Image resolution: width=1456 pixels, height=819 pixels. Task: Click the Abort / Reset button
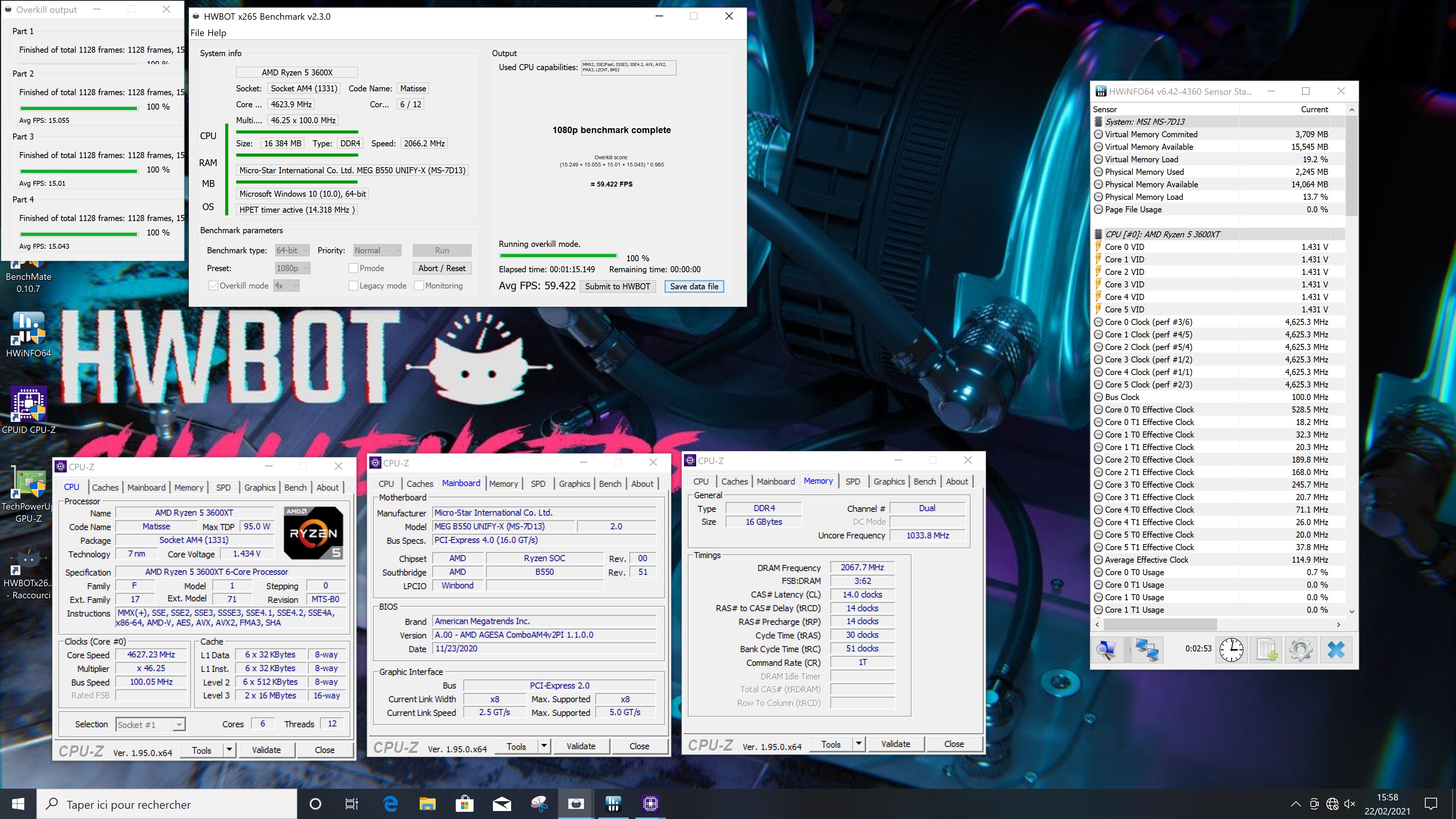(442, 268)
